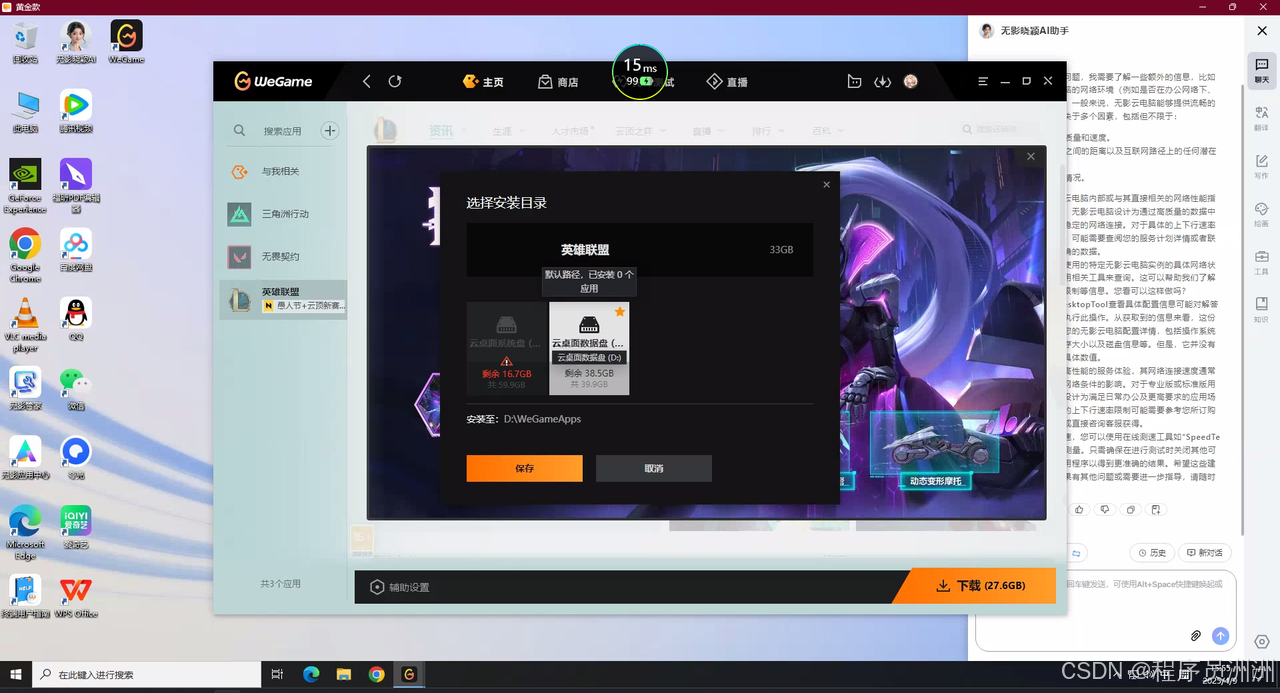Select 英雄联盟 in the sidebar
This screenshot has height=693, width=1280.
click(x=283, y=299)
